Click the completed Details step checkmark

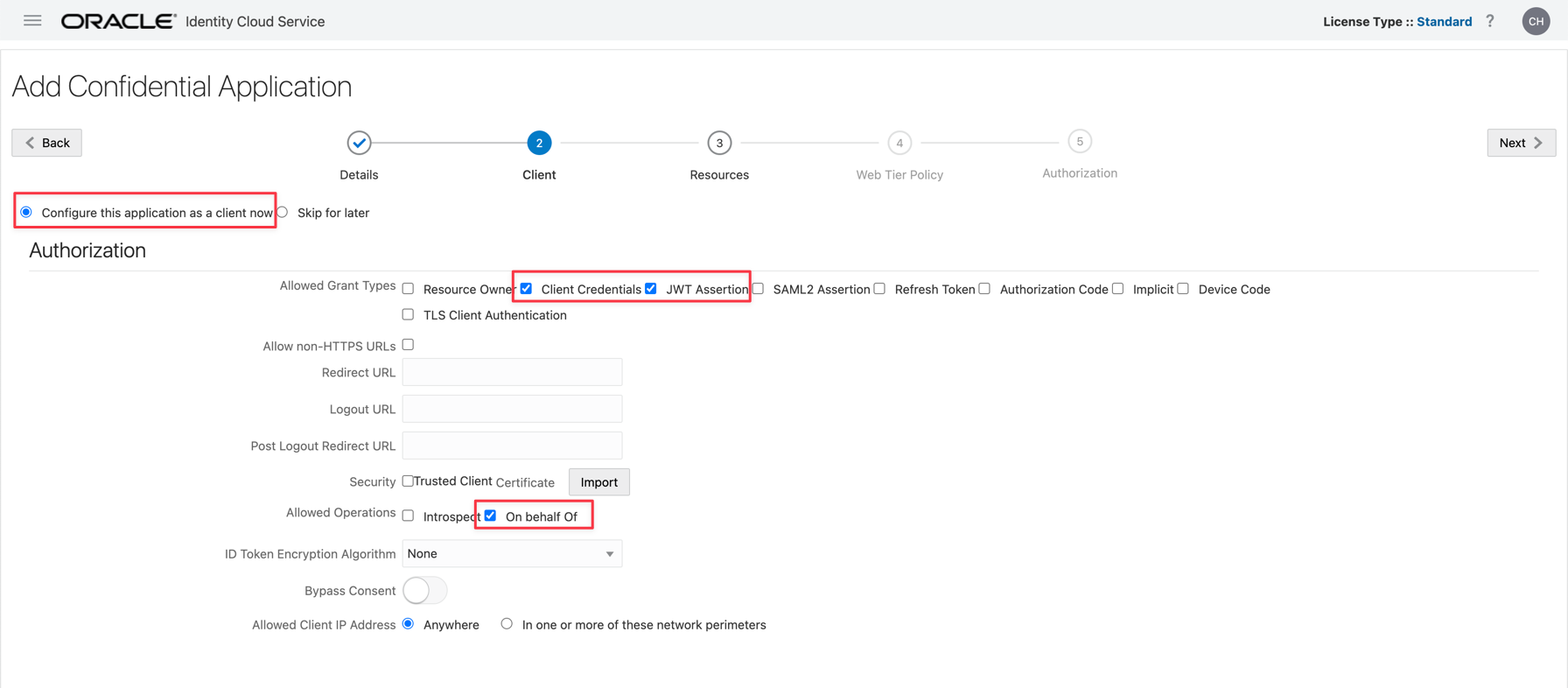(x=359, y=143)
